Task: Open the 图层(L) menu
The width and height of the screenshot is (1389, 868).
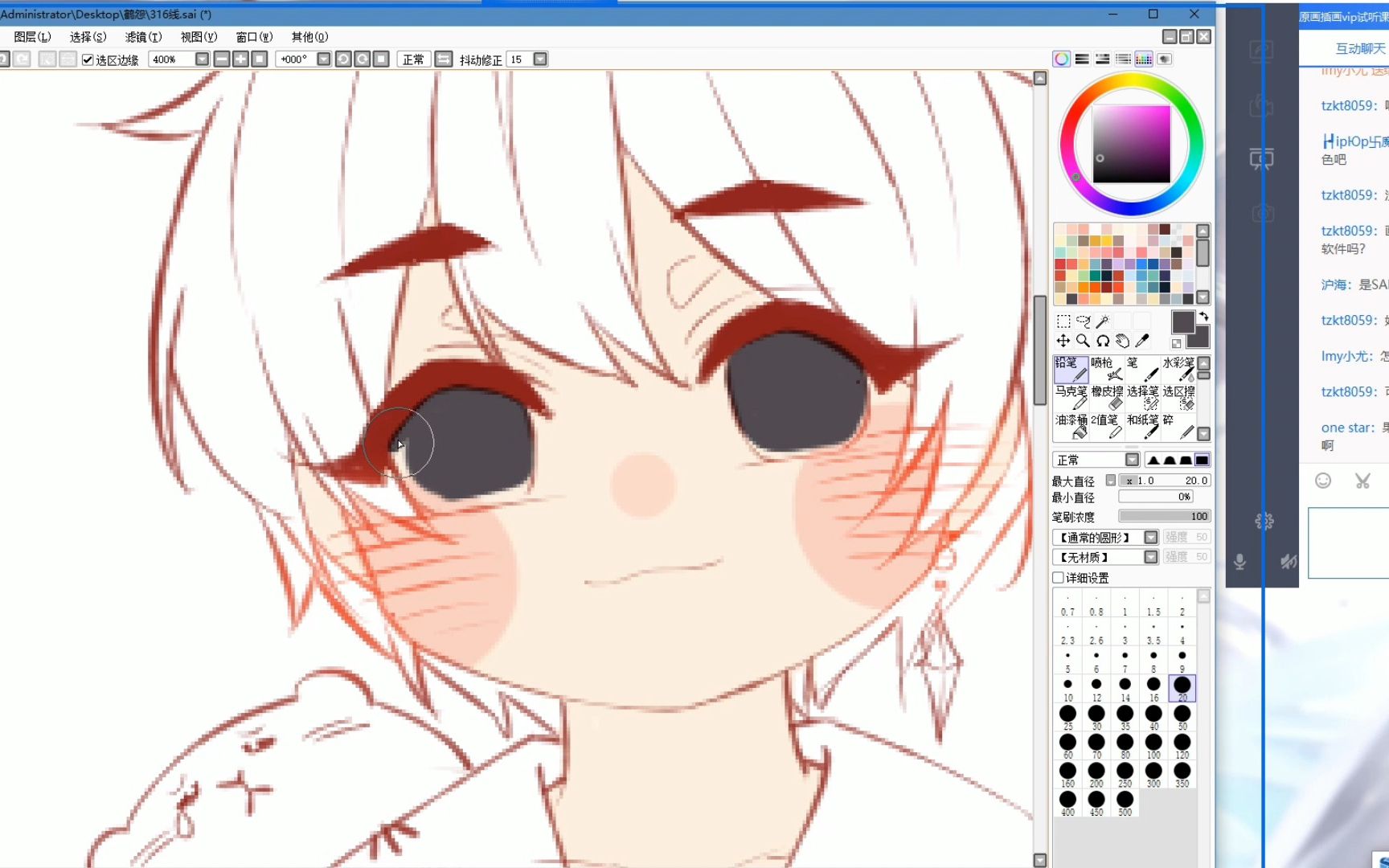Action: click(32, 37)
